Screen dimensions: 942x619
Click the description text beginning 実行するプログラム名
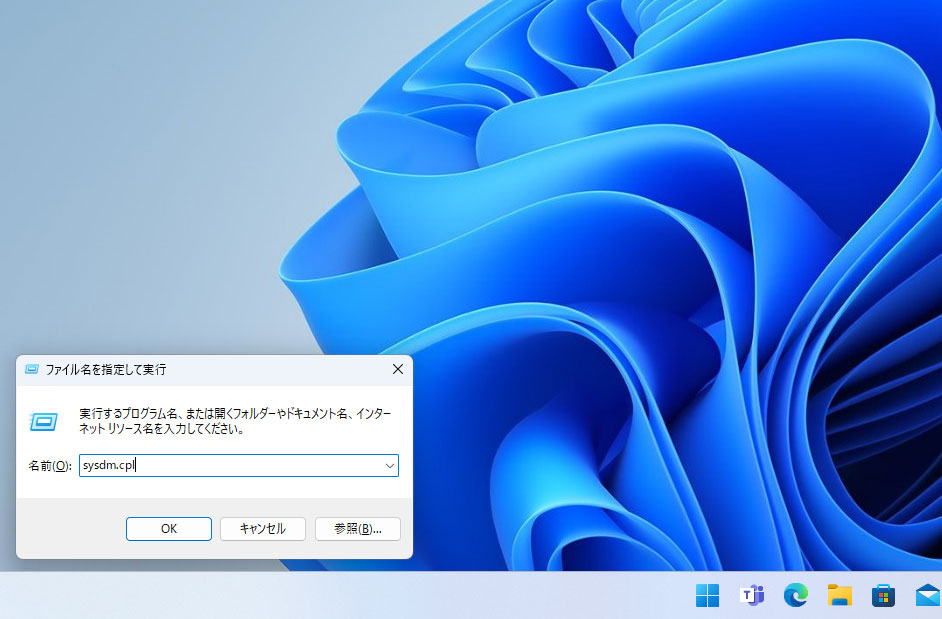235,421
